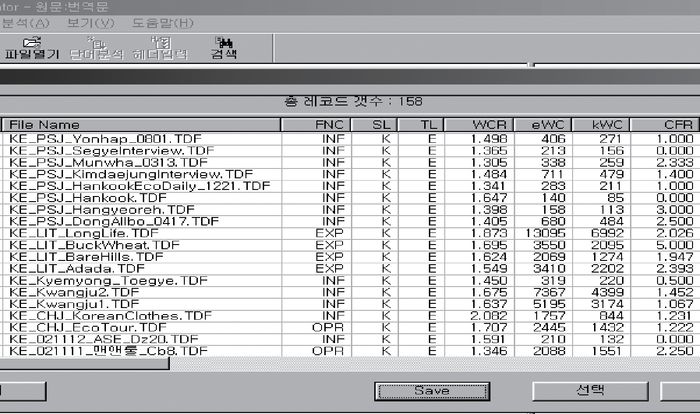Viewport: 700px width, 414px height.
Task: Select row KE_LIT_Adada.TDF
Action: 350,268
